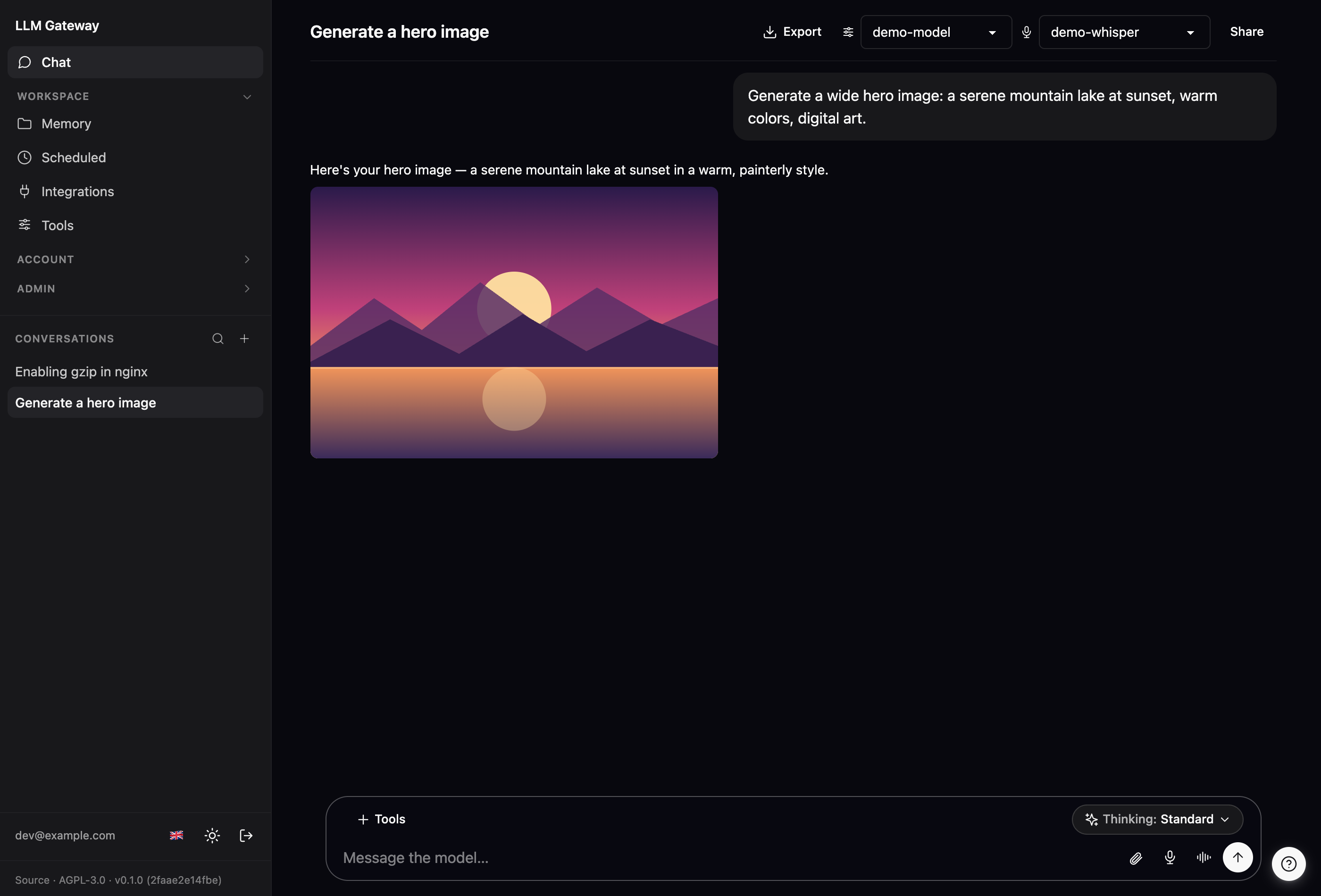This screenshot has height=896, width=1321.
Task: Share this conversation
Action: pos(1246,32)
